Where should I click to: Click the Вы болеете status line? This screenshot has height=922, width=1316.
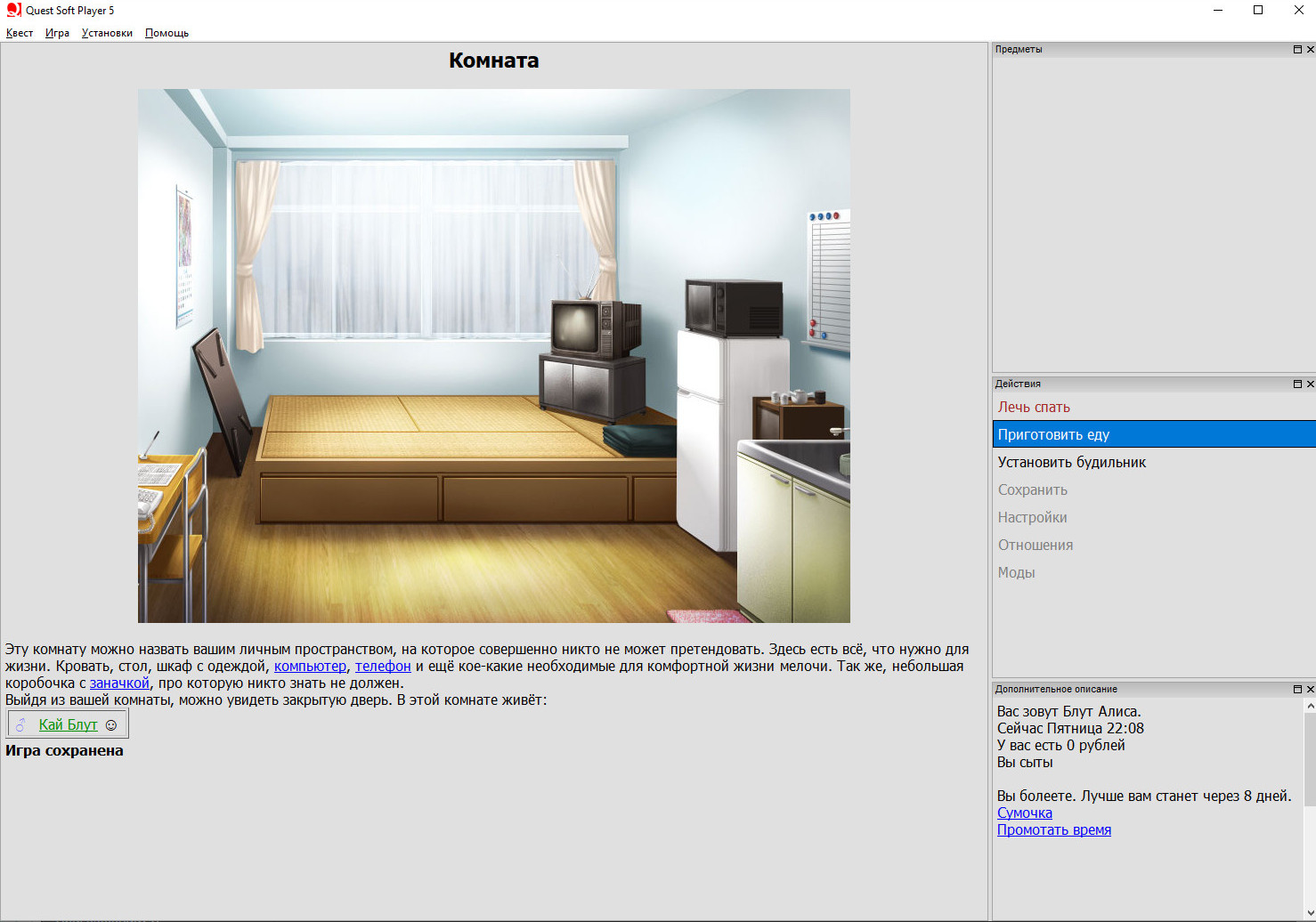[x=1144, y=796]
